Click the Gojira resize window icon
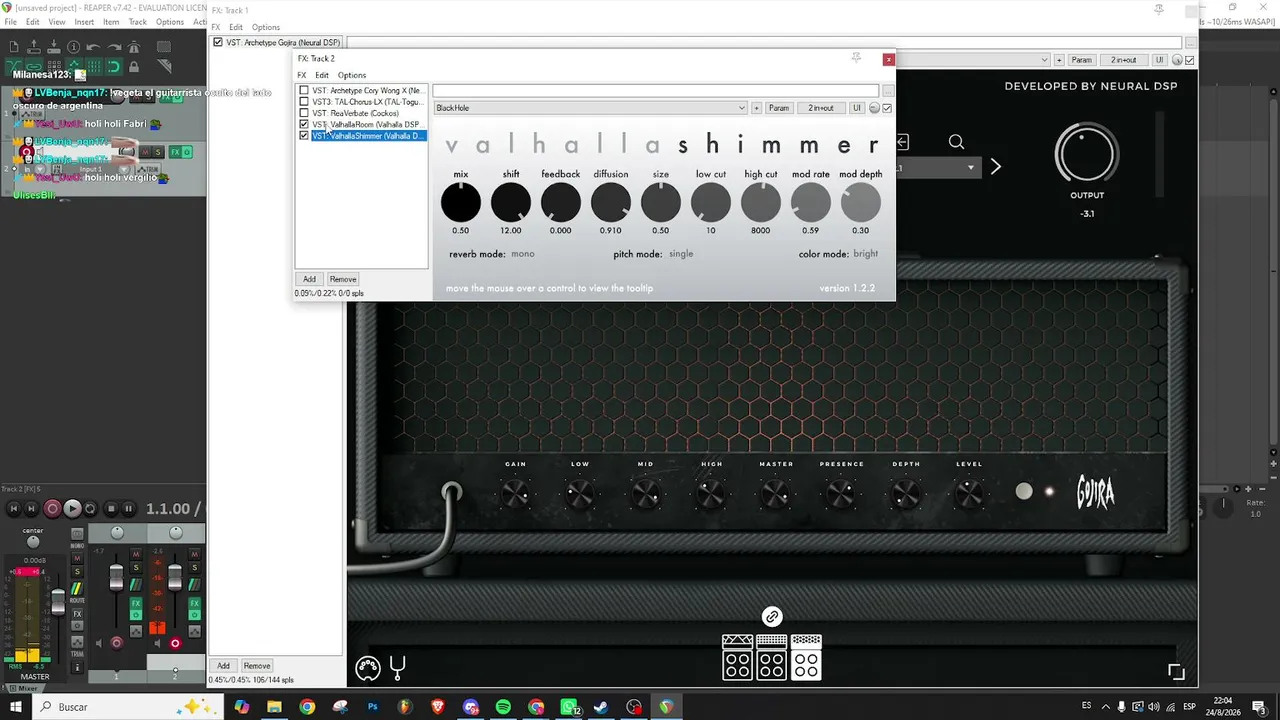The image size is (1280, 720). pyautogui.click(x=1176, y=672)
